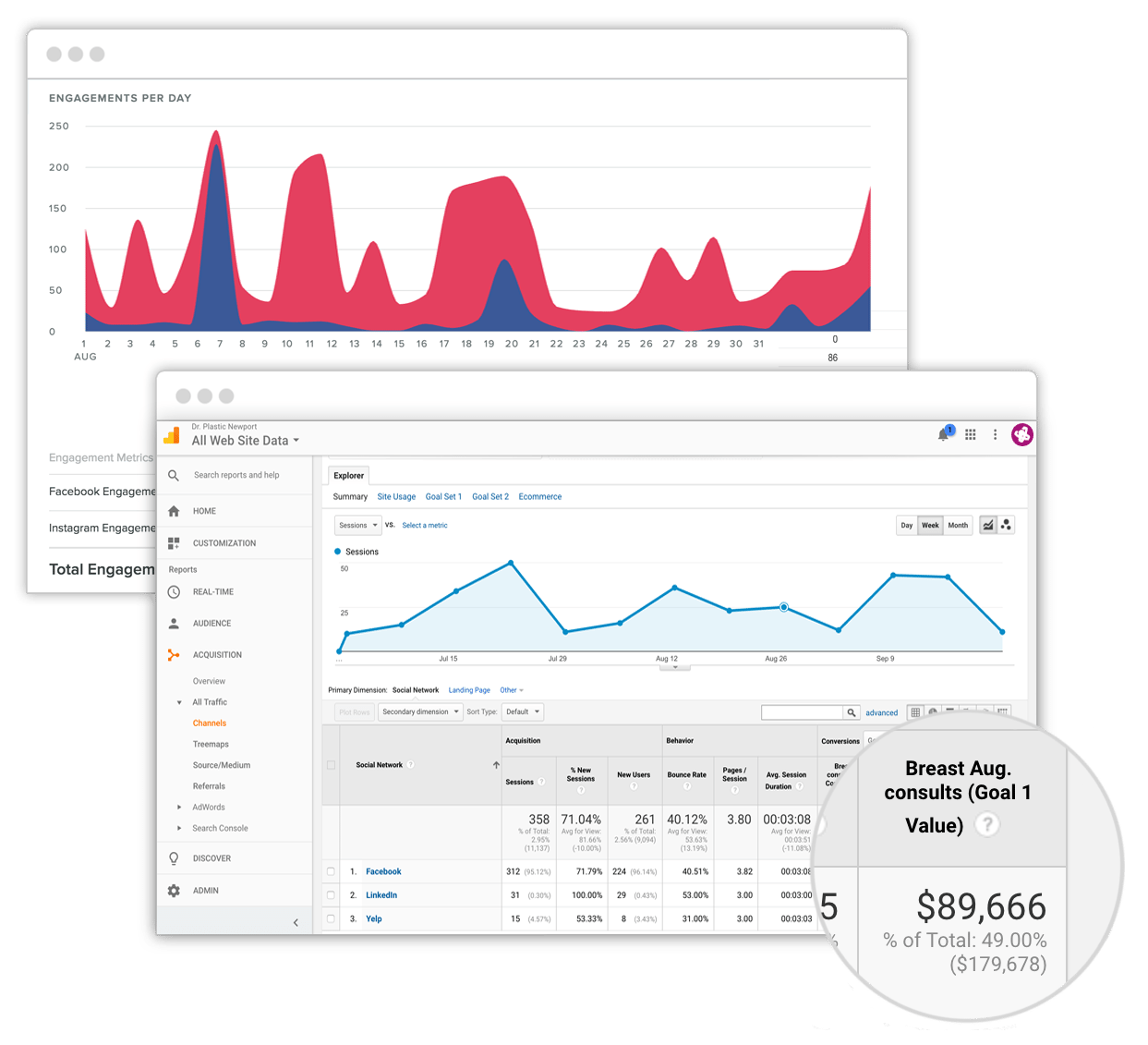Image resolution: width=1148 pixels, height=1045 pixels.
Task: Open the Sessions metric dropdown
Action: [357, 525]
